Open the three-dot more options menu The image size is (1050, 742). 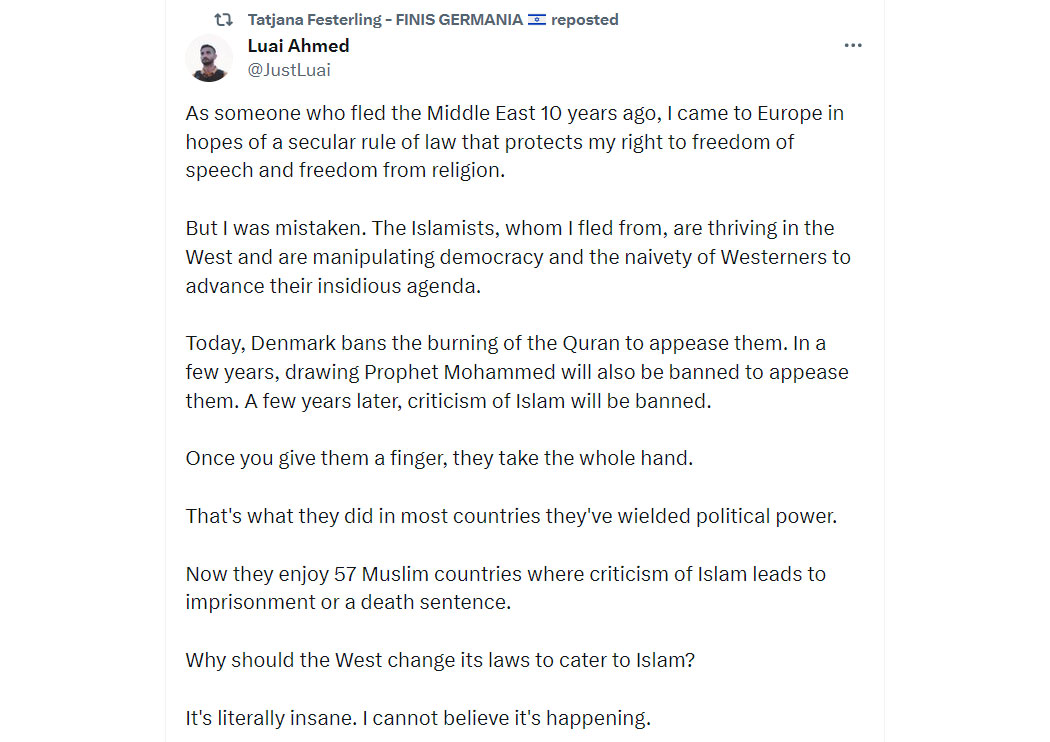852,46
